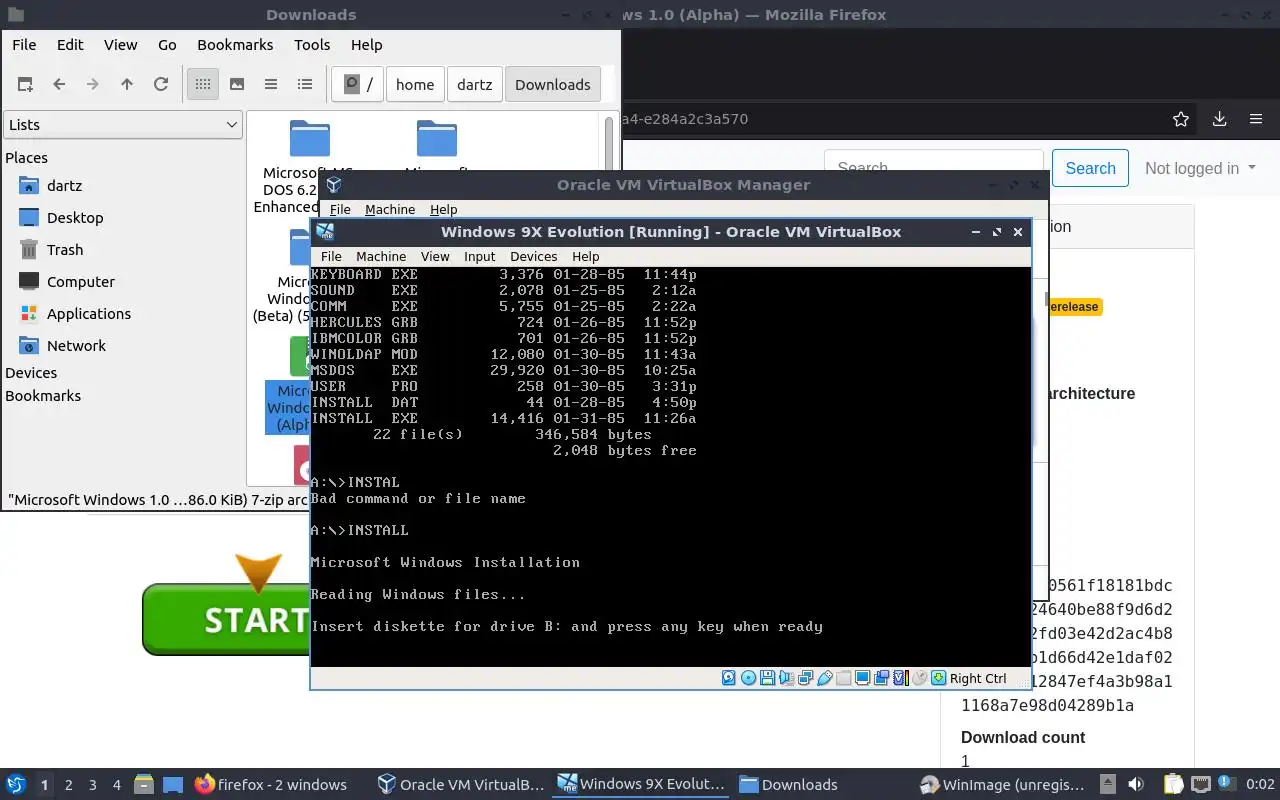Go to parent folder in file manager
Image resolution: width=1280 pixels, height=800 pixels.
click(x=127, y=84)
